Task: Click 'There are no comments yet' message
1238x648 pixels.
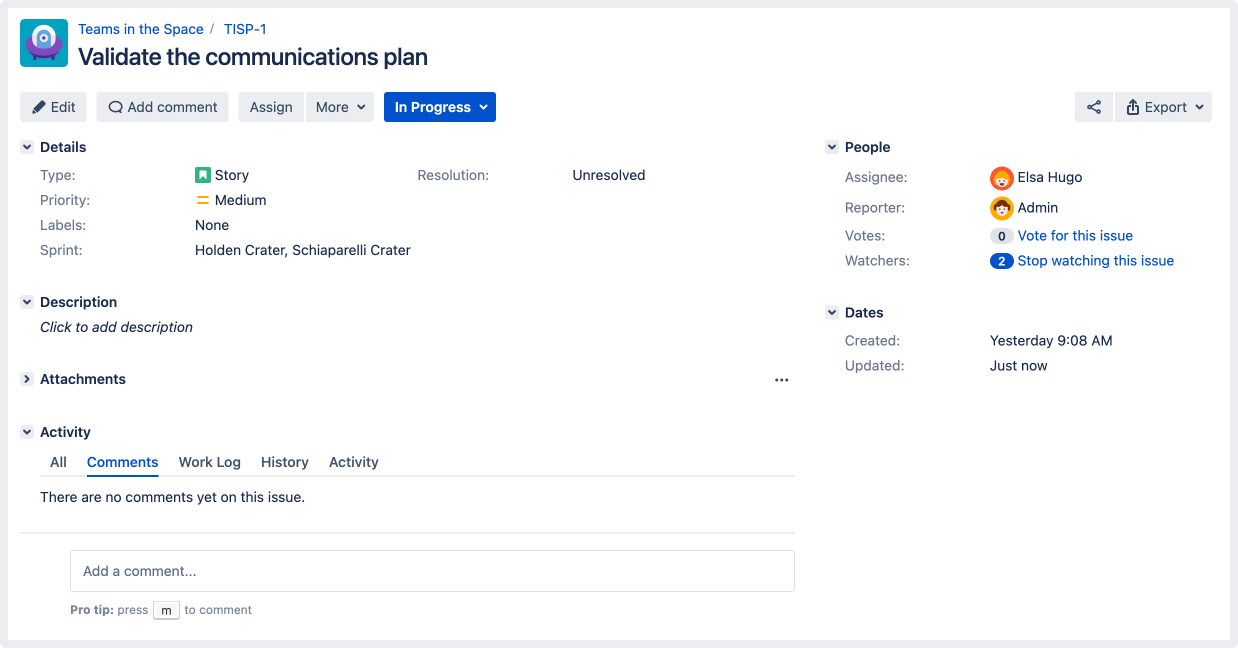Action: tap(172, 497)
